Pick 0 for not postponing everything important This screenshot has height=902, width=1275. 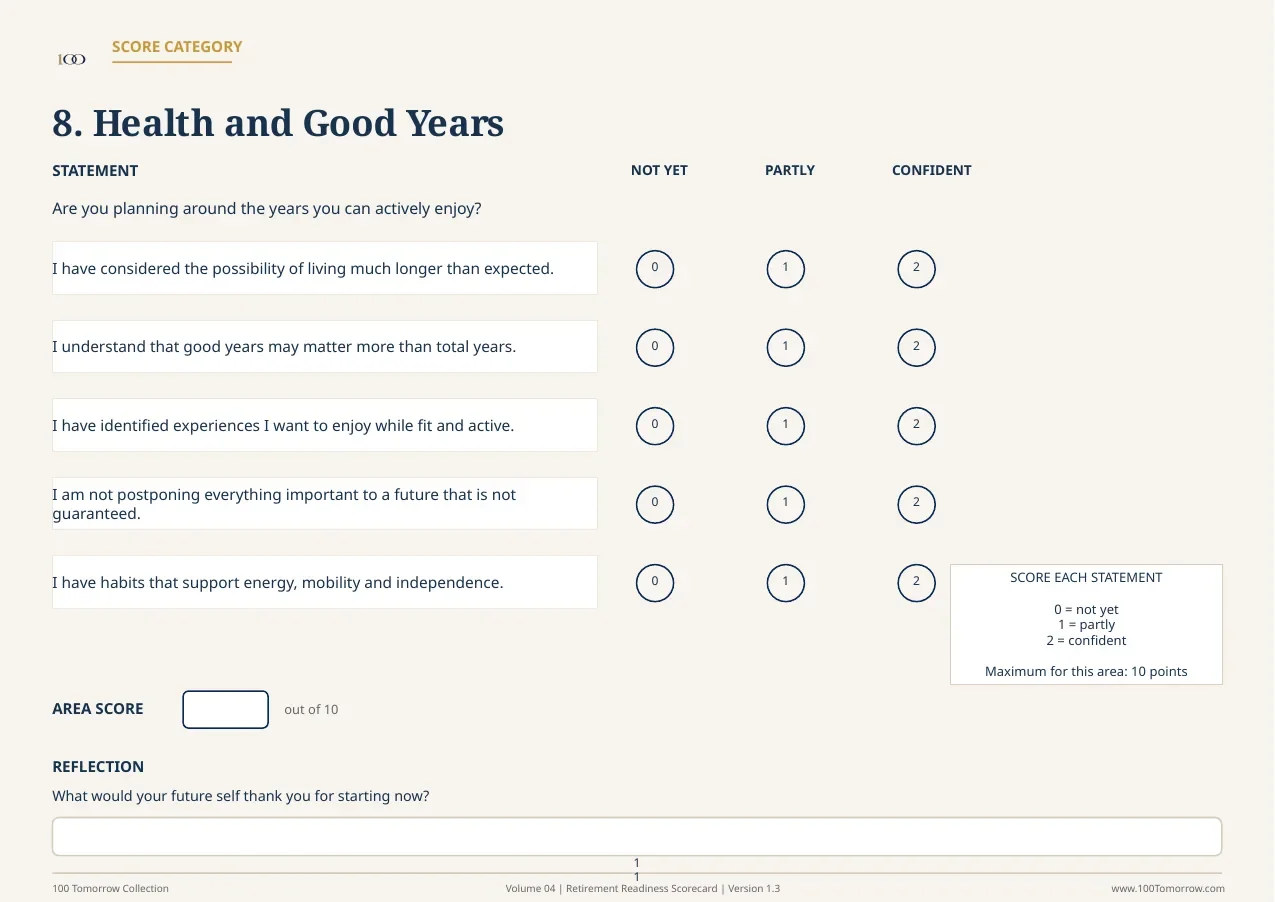(655, 504)
